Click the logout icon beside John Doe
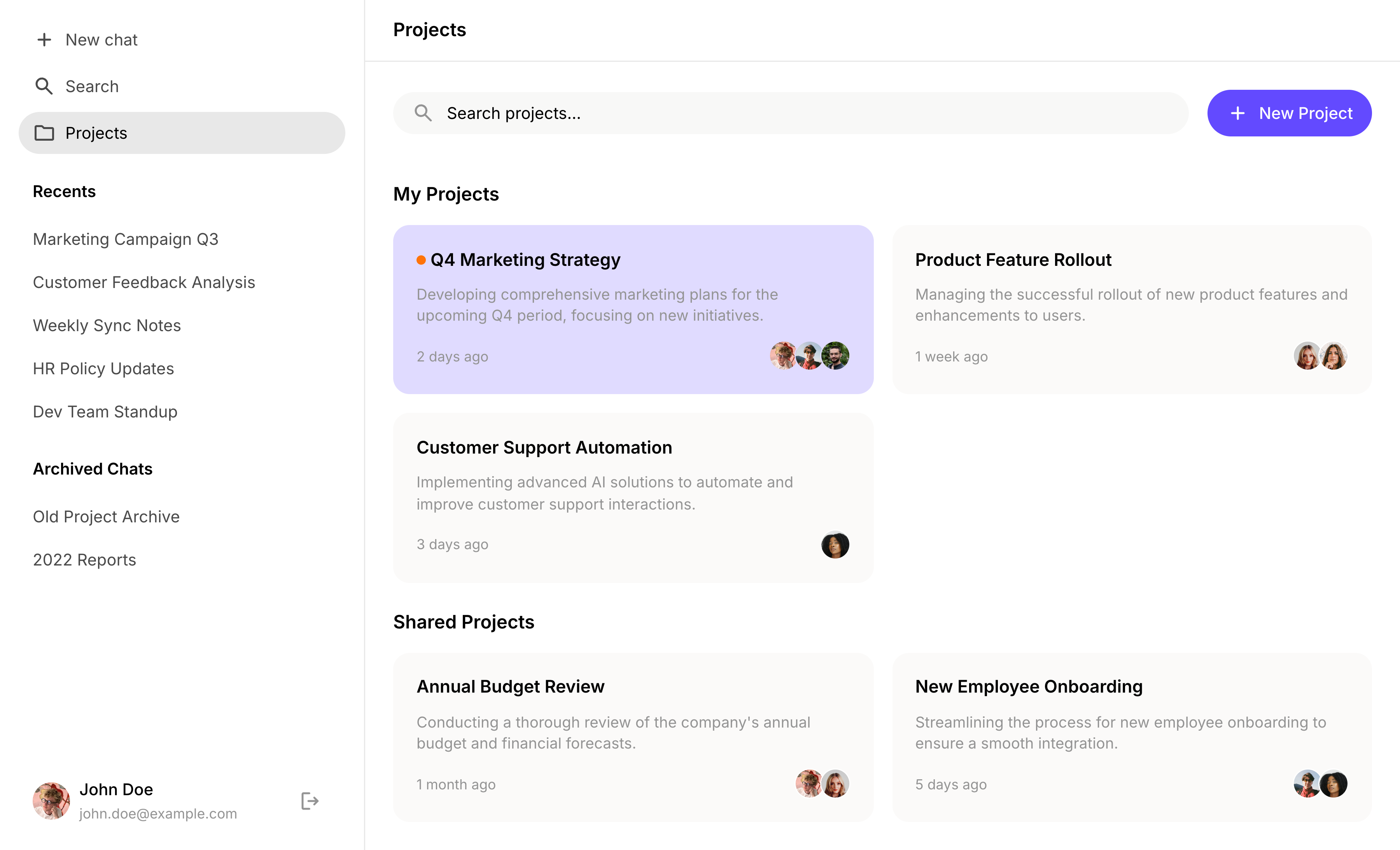Screen dimensions: 1400x850 [310, 801]
